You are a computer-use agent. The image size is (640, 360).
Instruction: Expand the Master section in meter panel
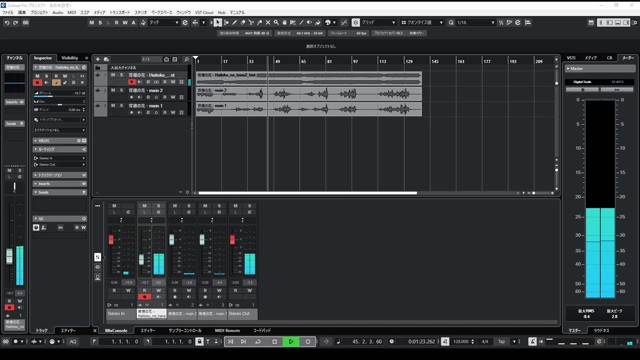point(600,69)
